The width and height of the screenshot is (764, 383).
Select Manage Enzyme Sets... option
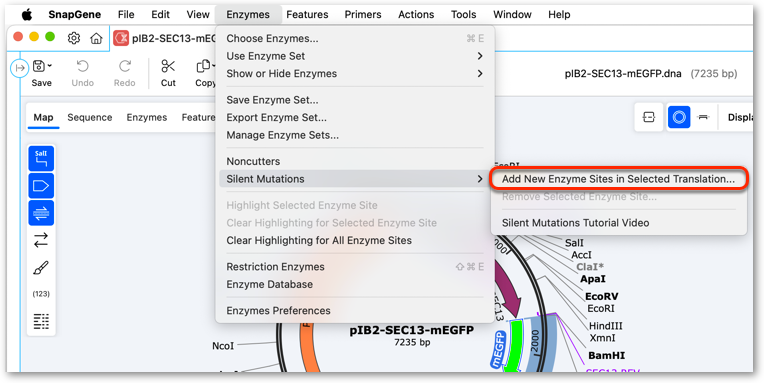[x=355, y=135]
